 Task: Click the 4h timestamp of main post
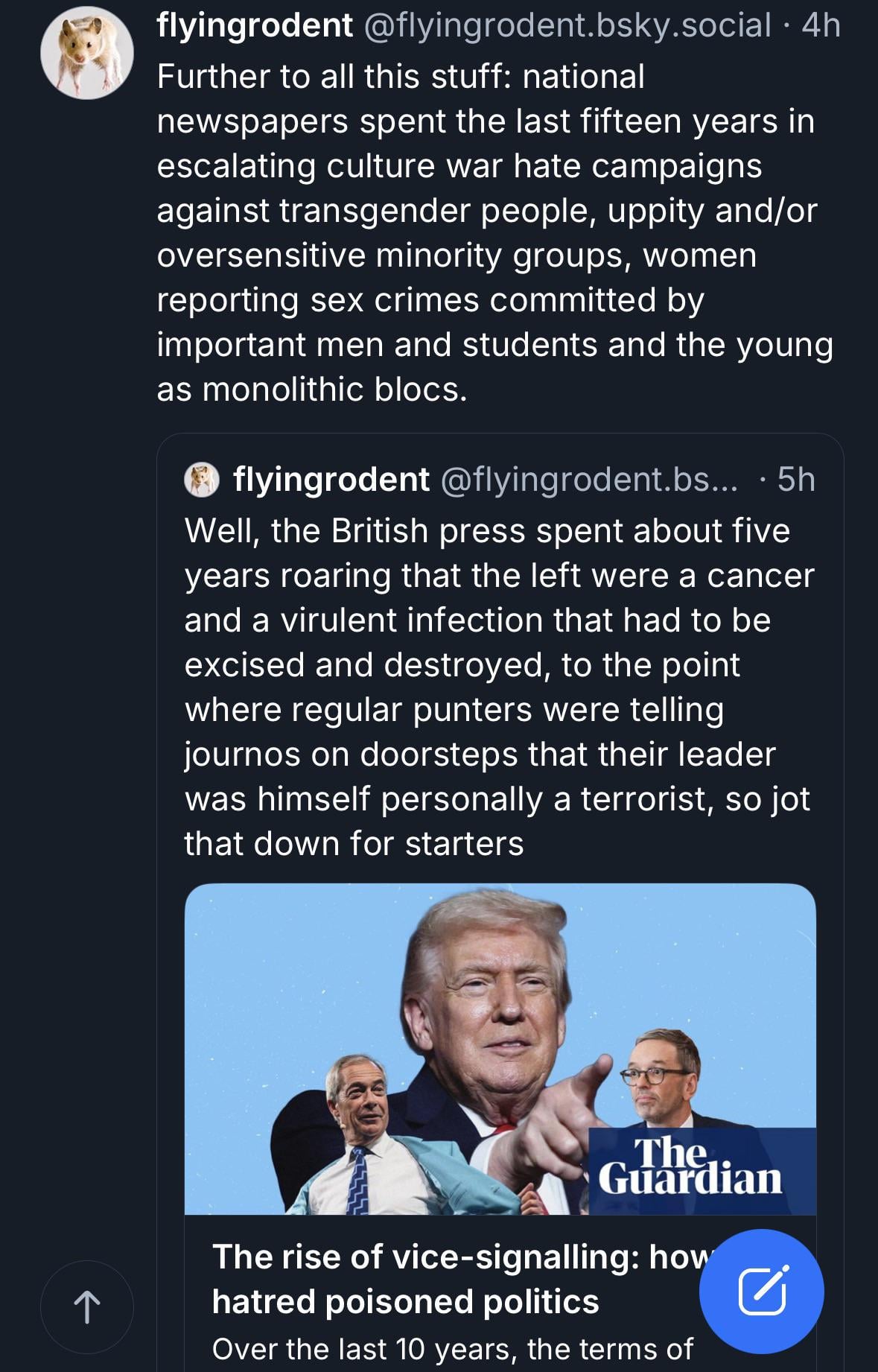click(x=821, y=26)
